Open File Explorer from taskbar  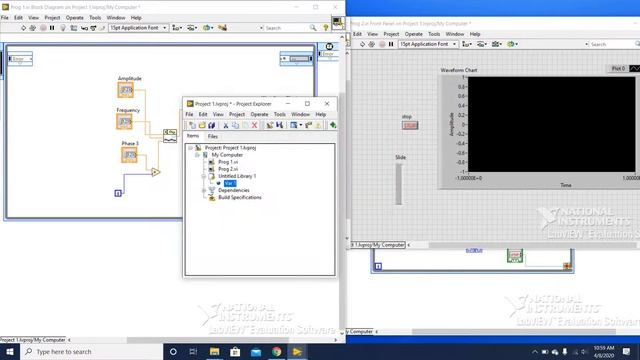pyautogui.click(x=214, y=351)
